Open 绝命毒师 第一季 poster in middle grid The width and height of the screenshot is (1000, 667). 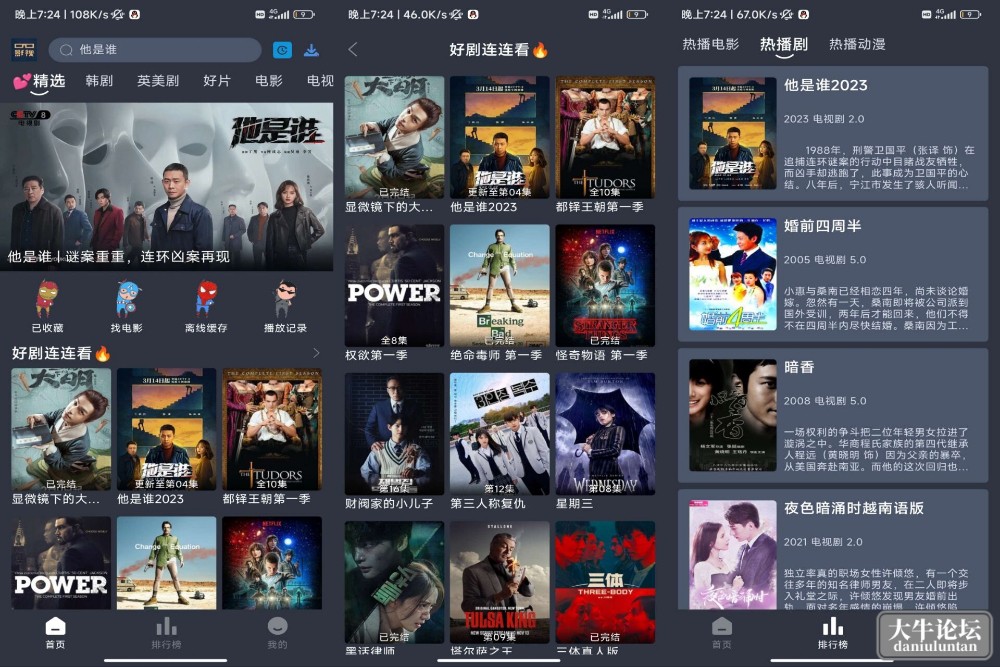point(499,293)
